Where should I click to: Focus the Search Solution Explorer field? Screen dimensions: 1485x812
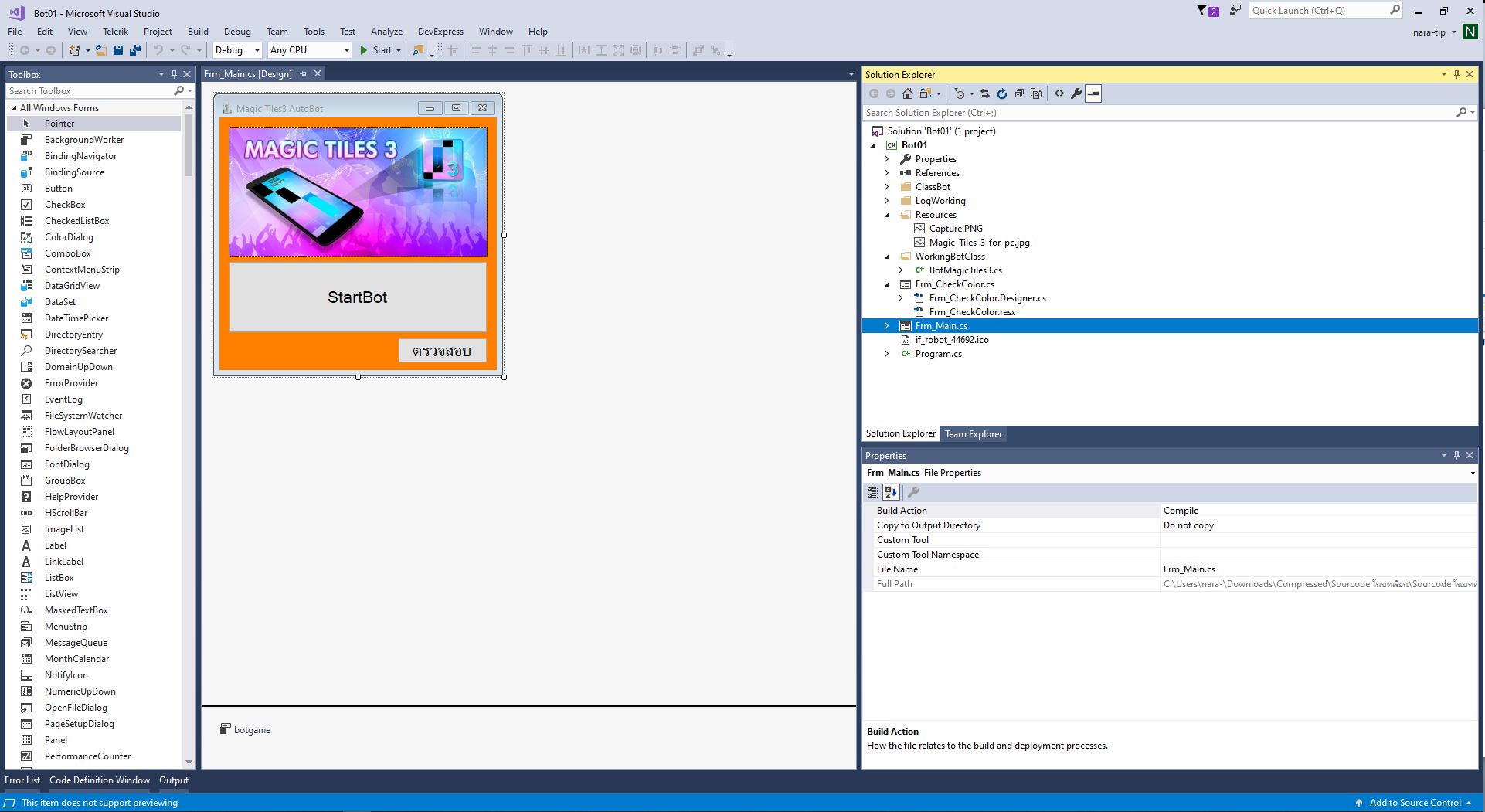1159,113
